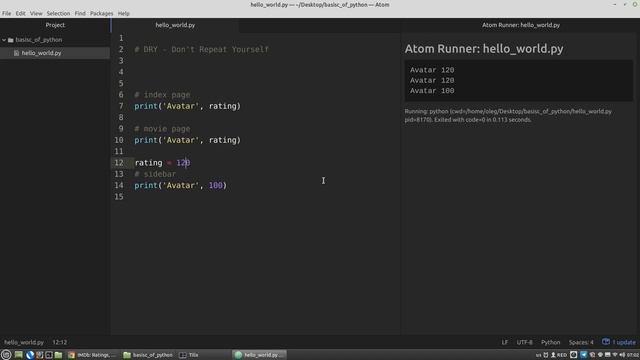The image size is (640, 360).
Task: Open the Linux Mint start menu icon
Action: tap(6, 355)
